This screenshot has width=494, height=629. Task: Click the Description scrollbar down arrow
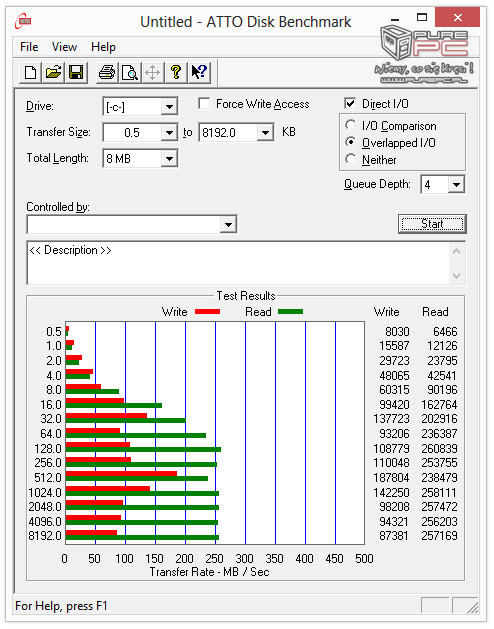coord(456,276)
